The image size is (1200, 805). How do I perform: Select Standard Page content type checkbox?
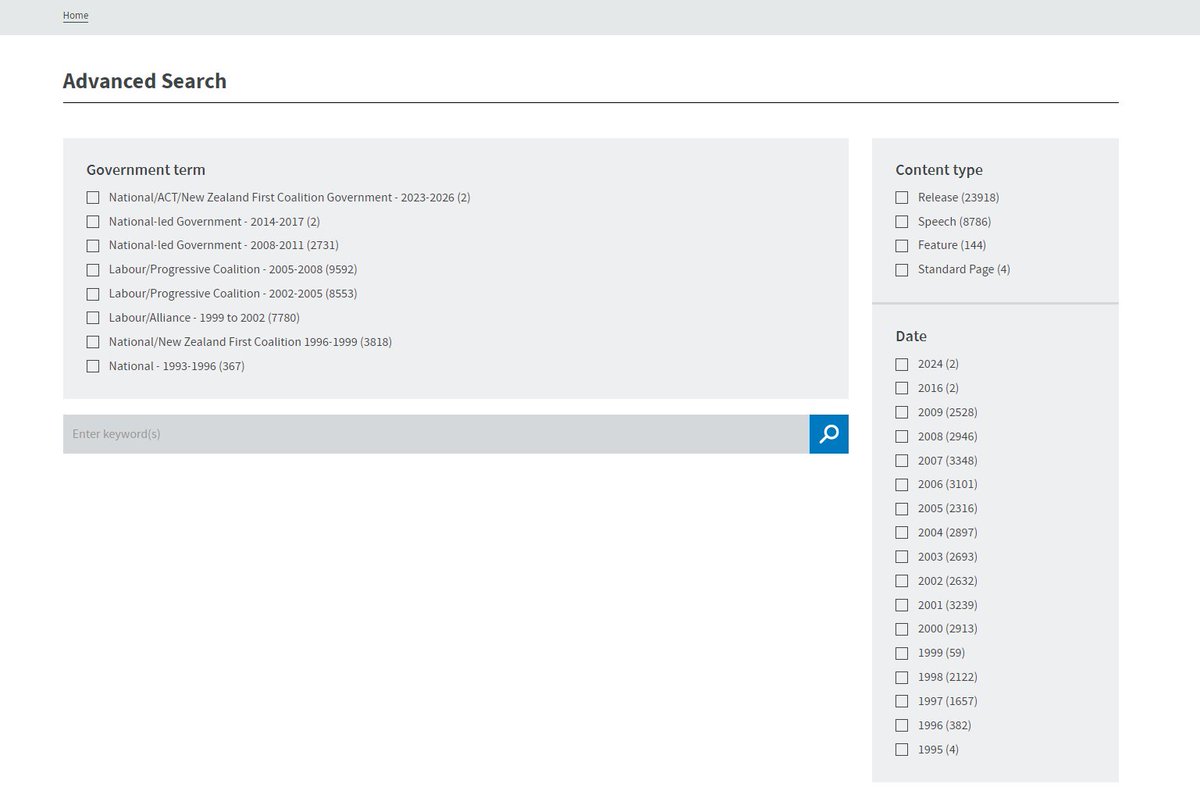[x=902, y=270]
